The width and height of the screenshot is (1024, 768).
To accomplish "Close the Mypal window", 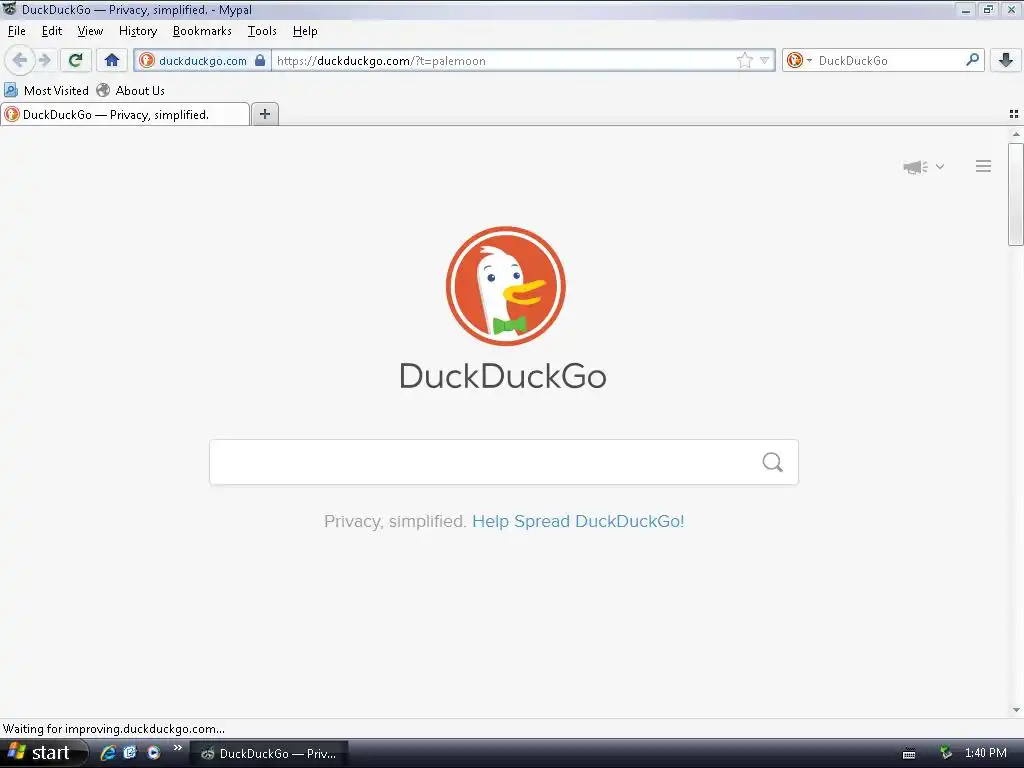I will click(x=1011, y=9).
